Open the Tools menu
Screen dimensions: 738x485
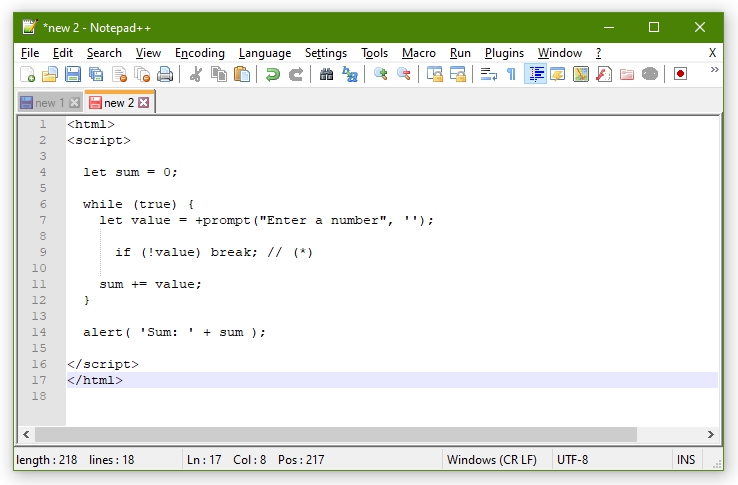pos(374,53)
